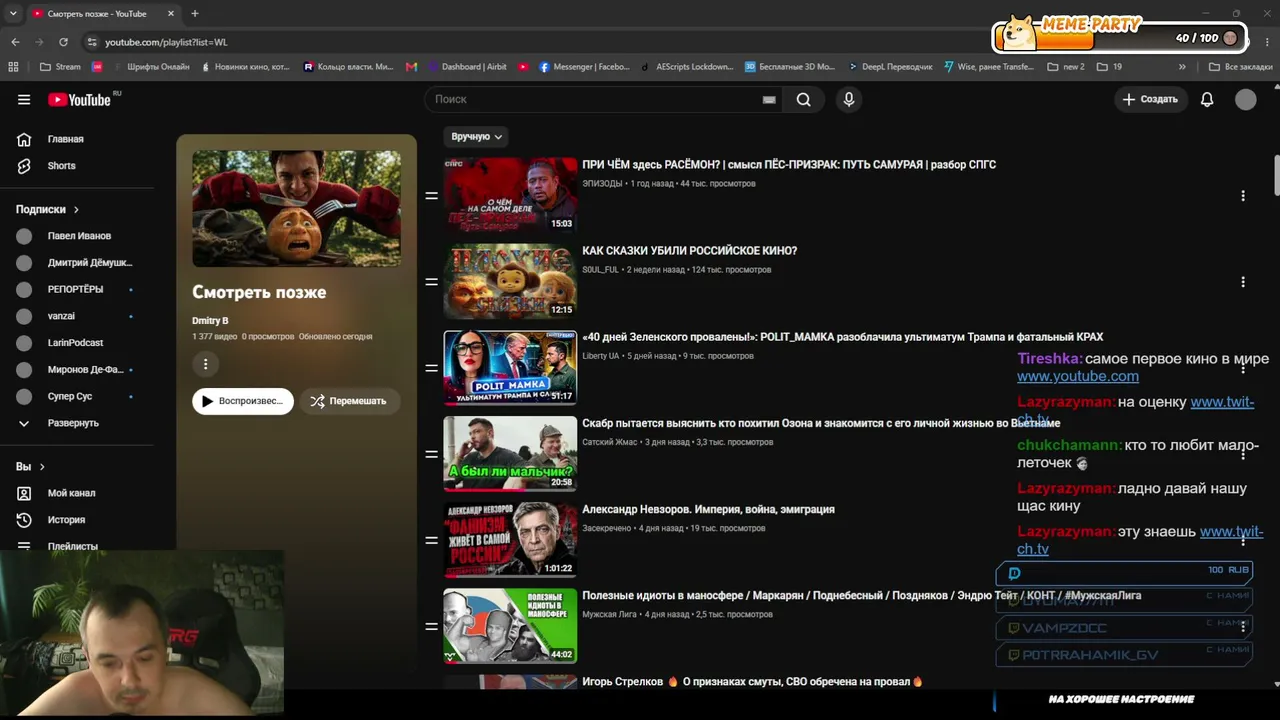Open a new browser tab
The image size is (1280, 720).
tap(194, 14)
